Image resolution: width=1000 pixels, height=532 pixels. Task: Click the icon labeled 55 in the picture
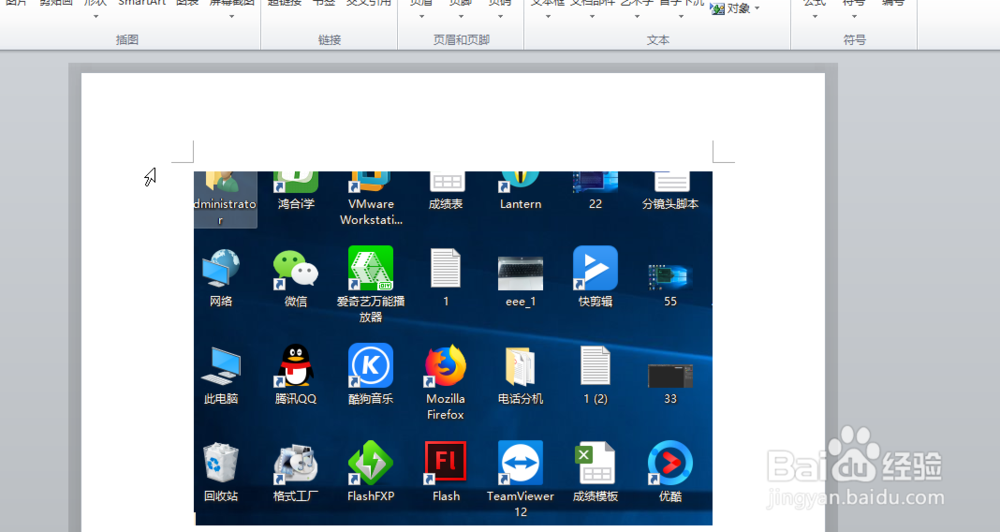(x=670, y=276)
